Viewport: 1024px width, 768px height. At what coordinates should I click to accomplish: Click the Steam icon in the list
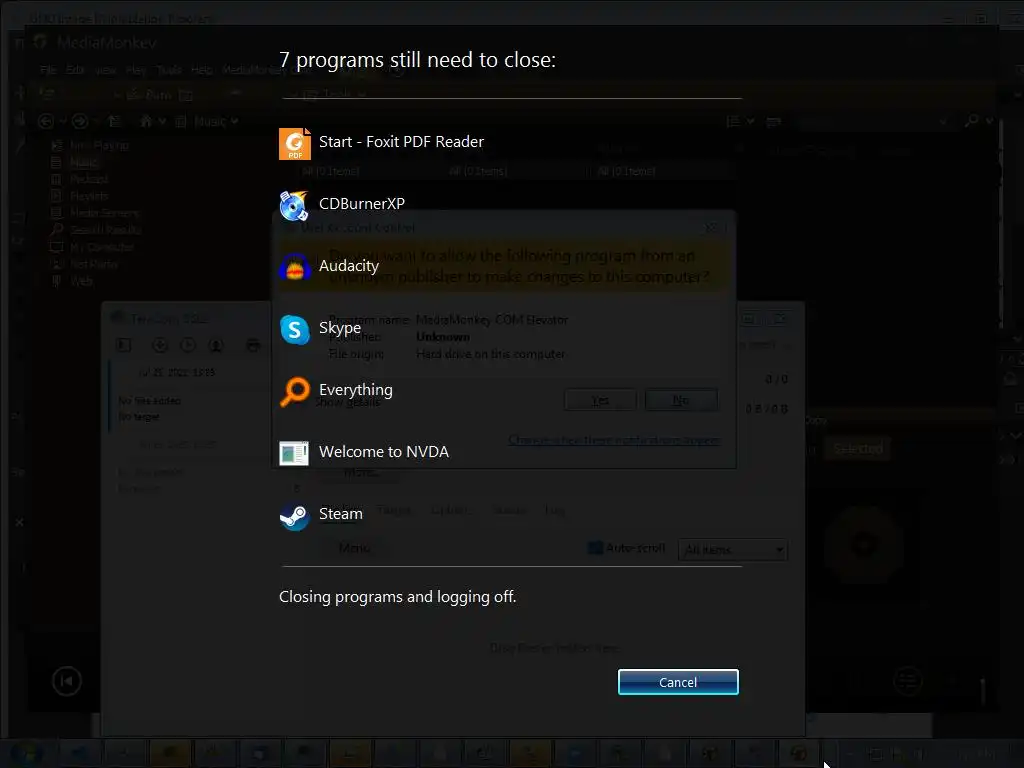[295, 516]
